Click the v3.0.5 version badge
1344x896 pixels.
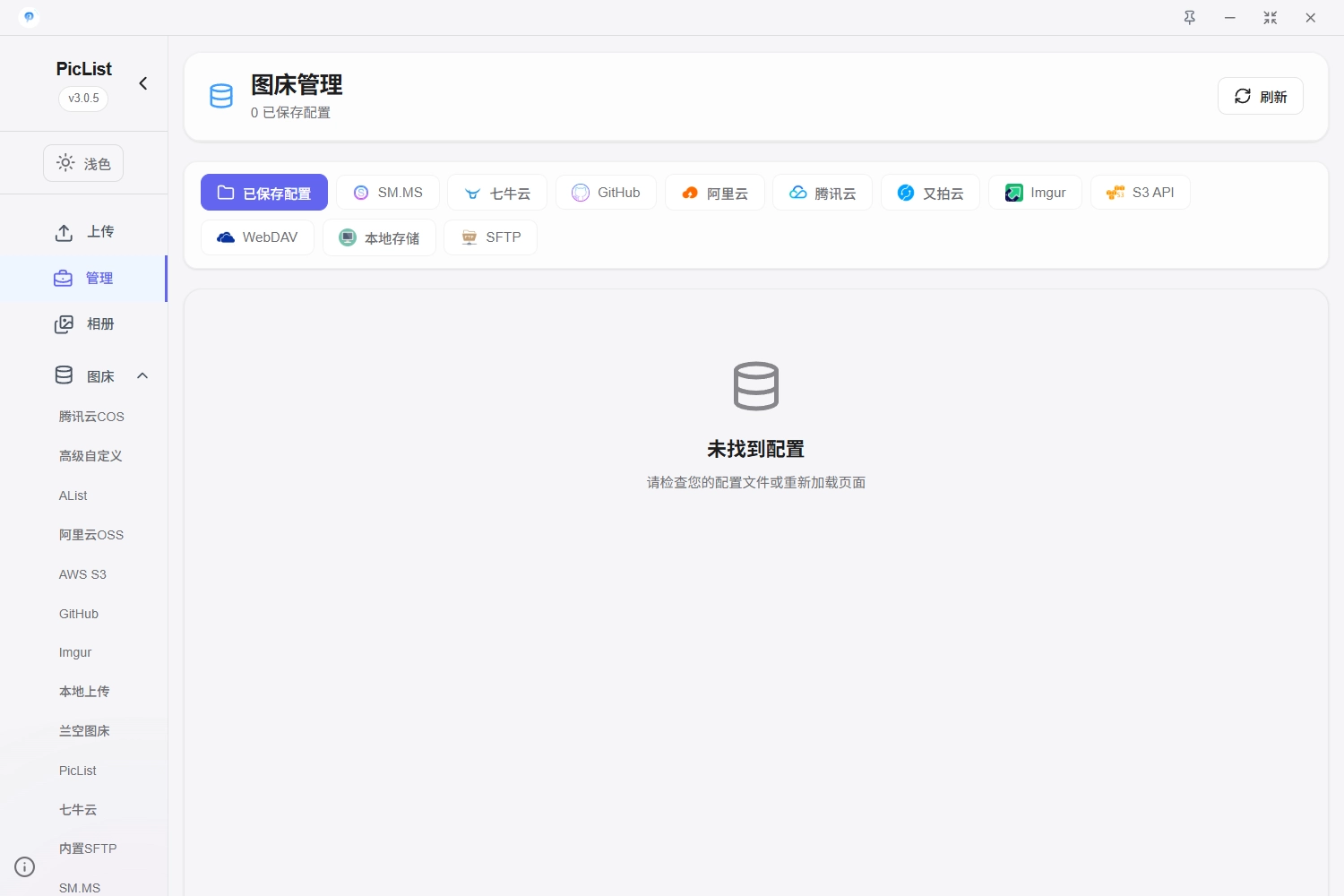(83, 99)
